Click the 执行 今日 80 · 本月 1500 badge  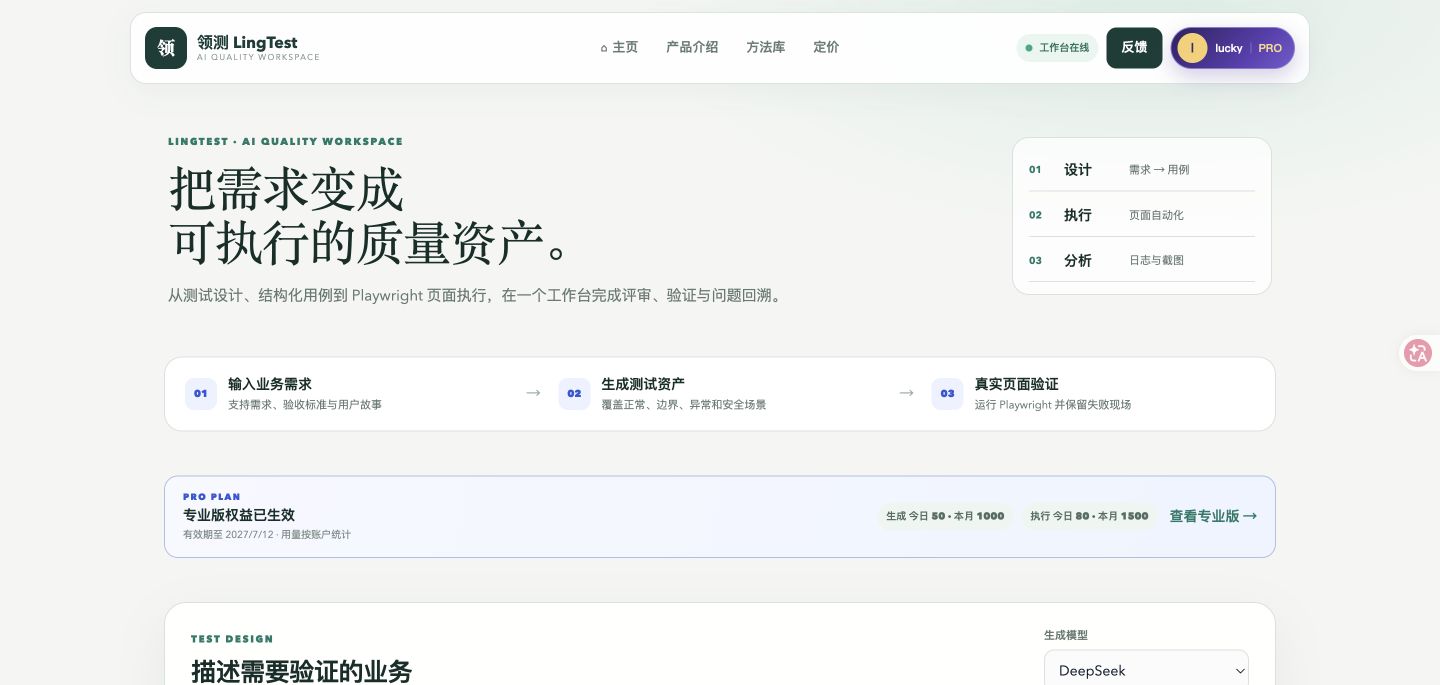tap(1089, 516)
